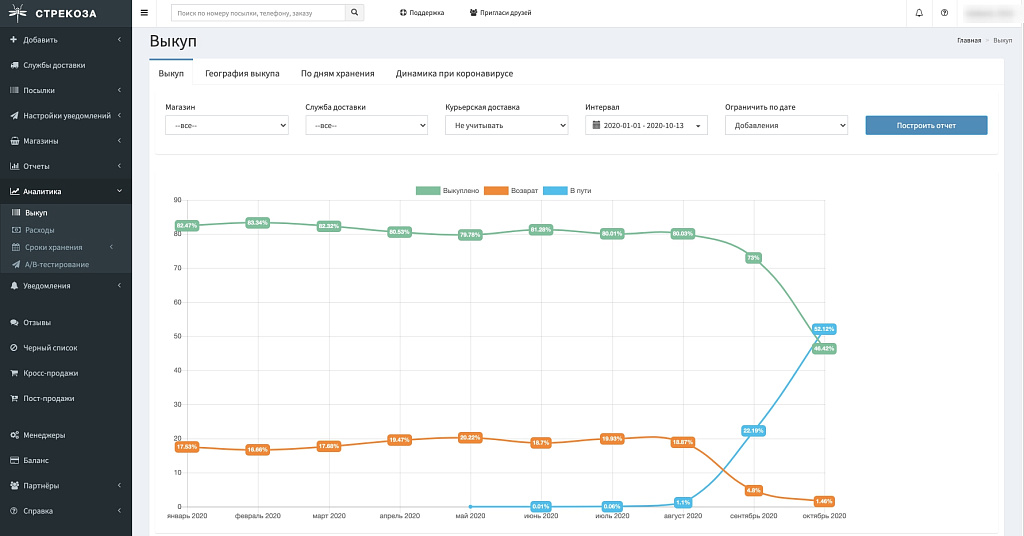Switch to По дням хранения tab
The height and width of the screenshot is (536, 1024).
337,74
